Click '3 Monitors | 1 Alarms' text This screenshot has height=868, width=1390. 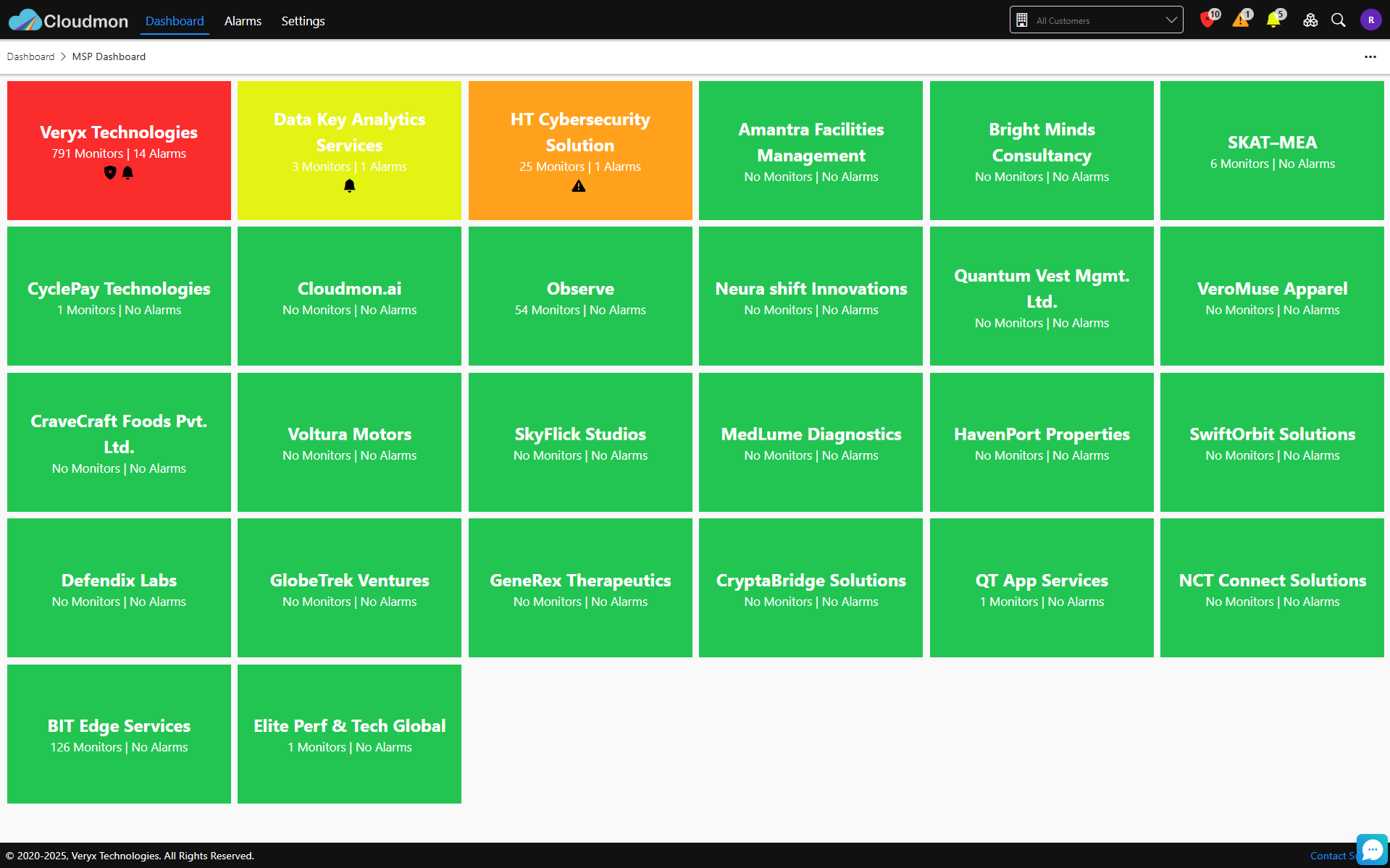(x=349, y=167)
